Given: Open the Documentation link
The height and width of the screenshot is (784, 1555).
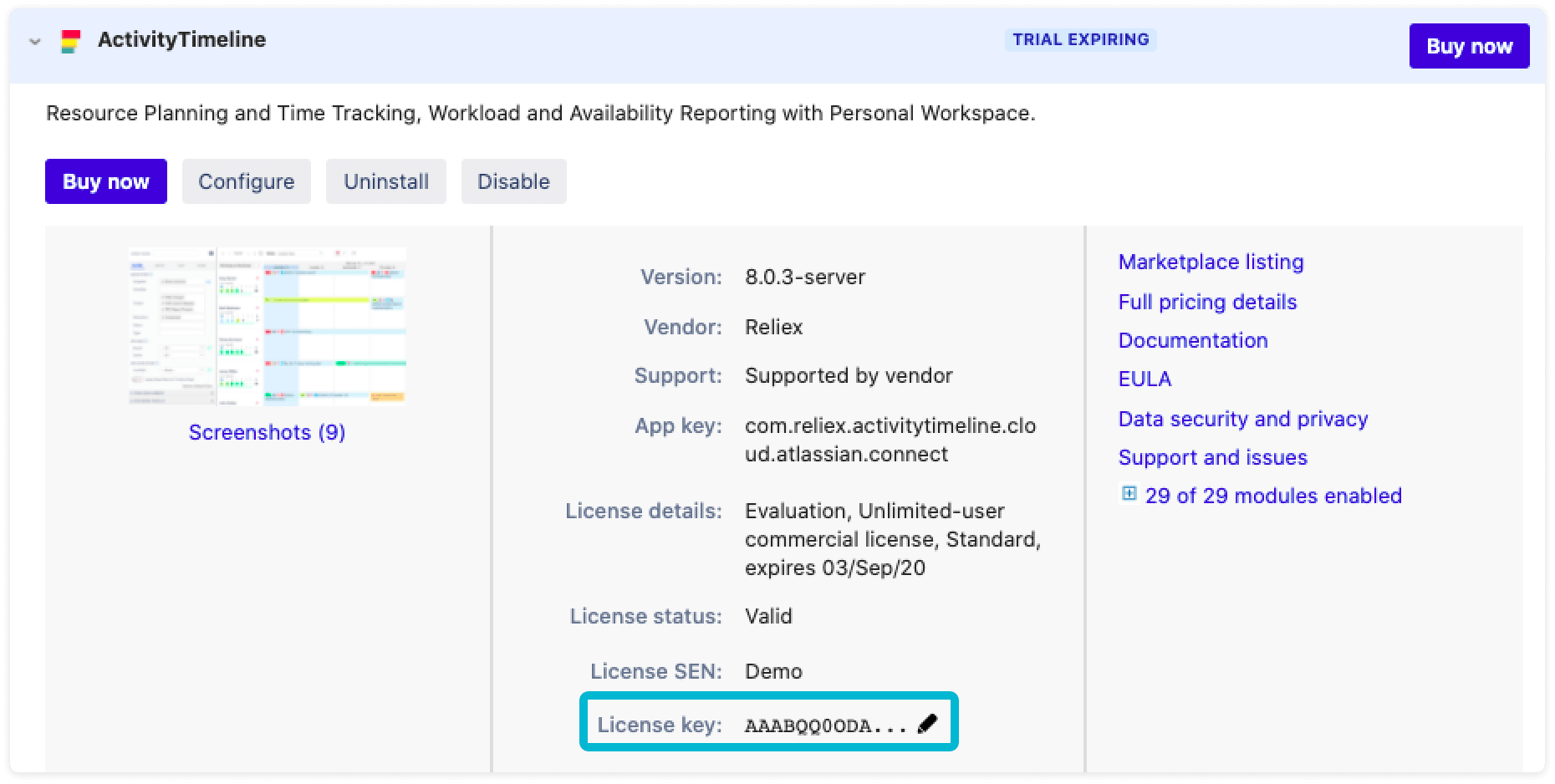Looking at the screenshot, I should (x=1193, y=340).
